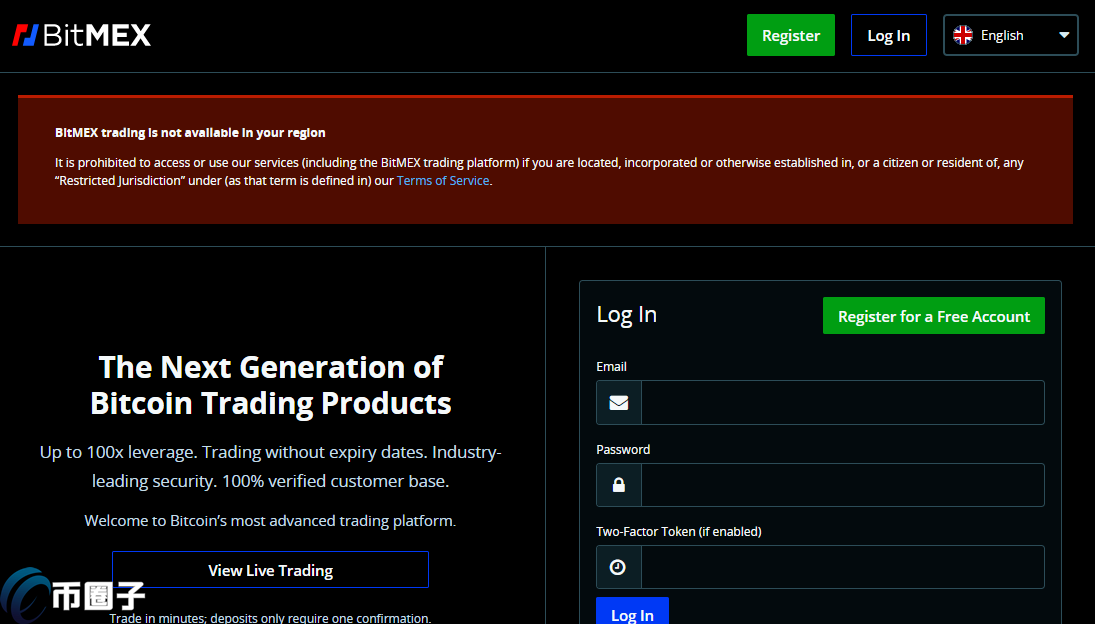Click the envelope icon beside the Email field
Screen dimensions: 1095x624
pyautogui.click(x=619, y=402)
